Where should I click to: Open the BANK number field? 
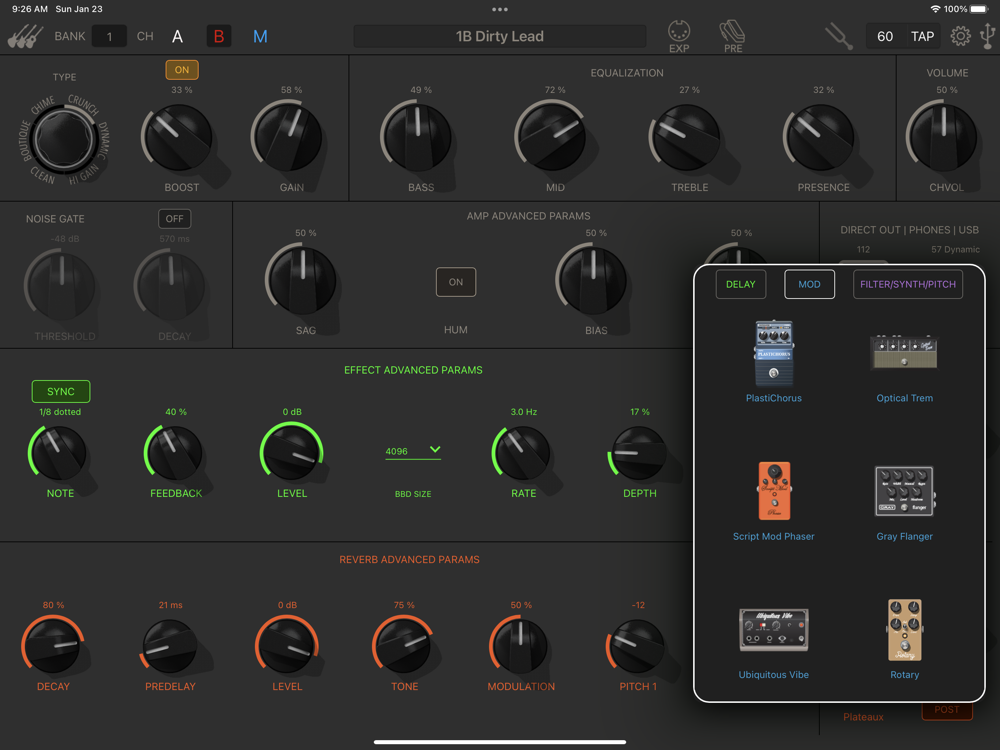109,36
